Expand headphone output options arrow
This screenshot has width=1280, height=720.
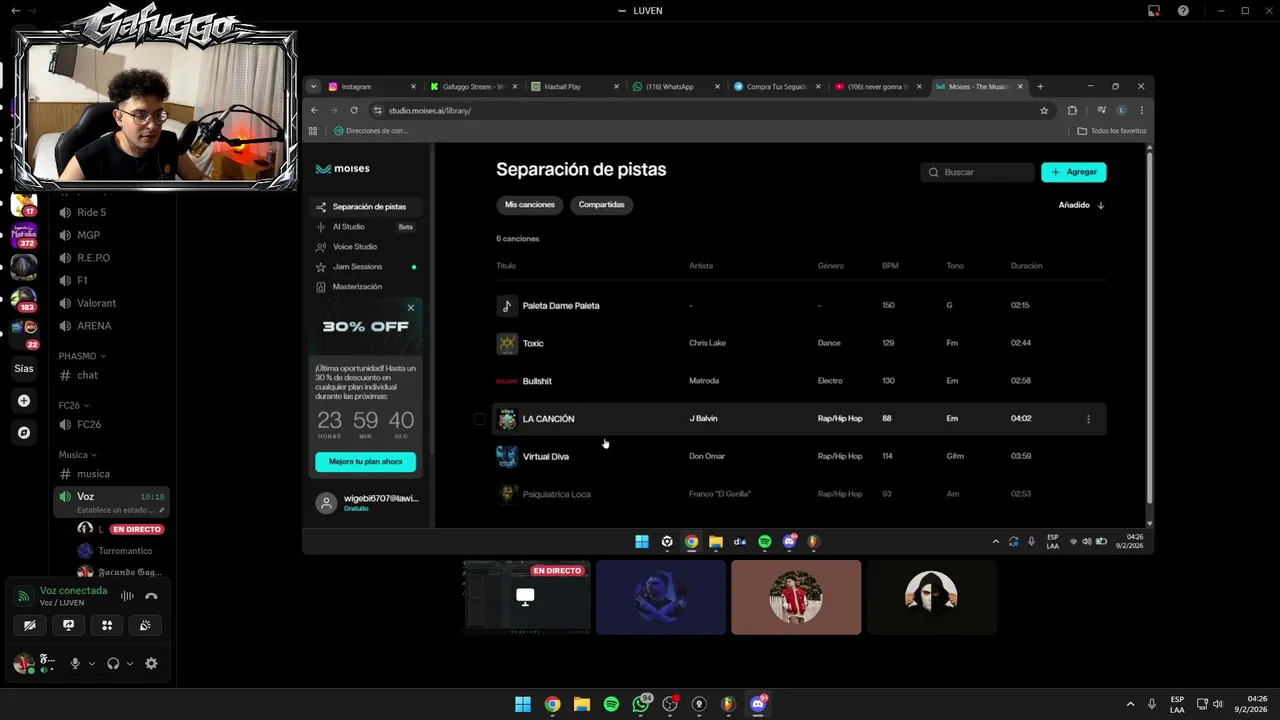coord(130,663)
